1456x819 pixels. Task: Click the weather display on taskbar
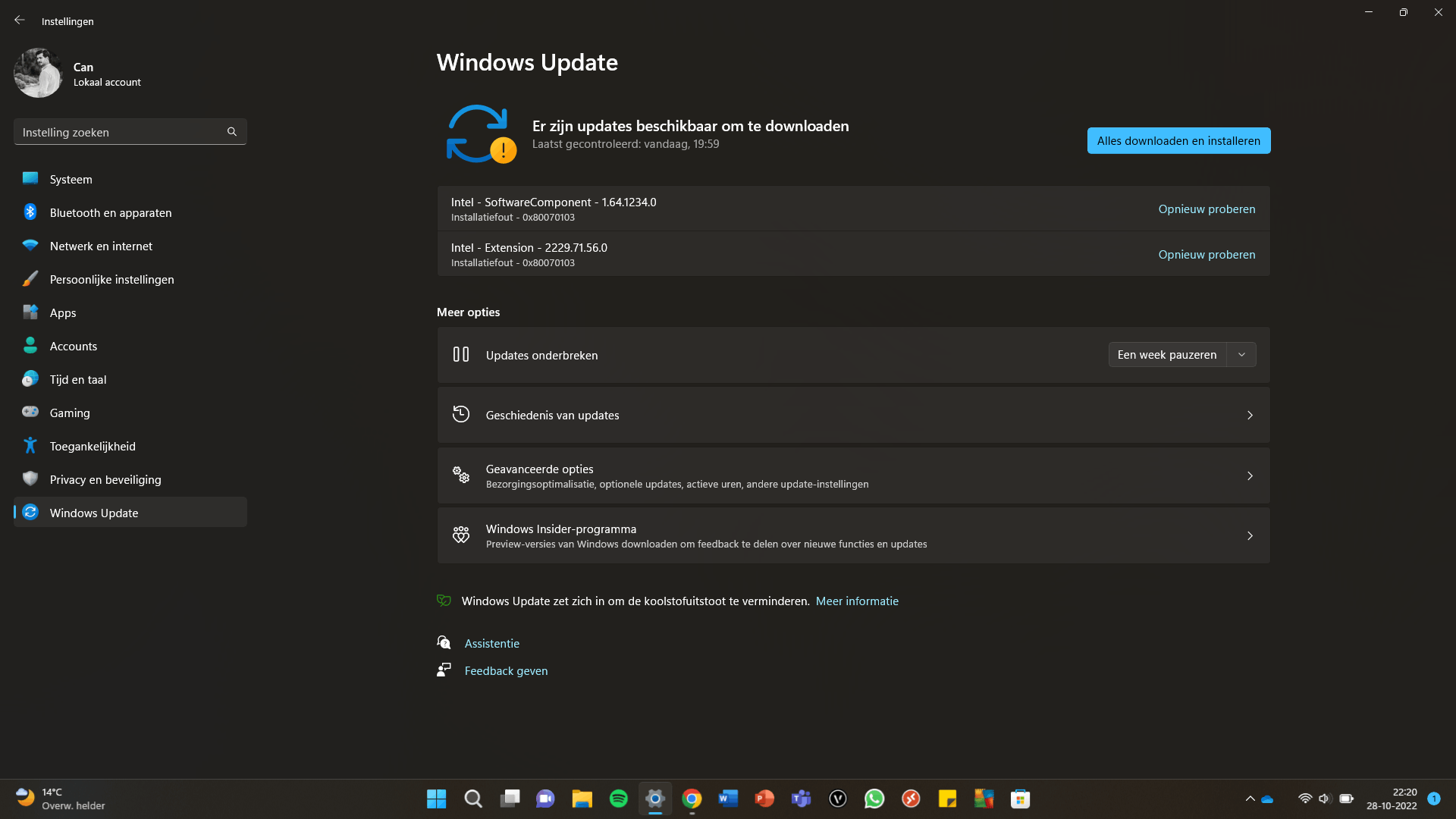click(55, 798)
